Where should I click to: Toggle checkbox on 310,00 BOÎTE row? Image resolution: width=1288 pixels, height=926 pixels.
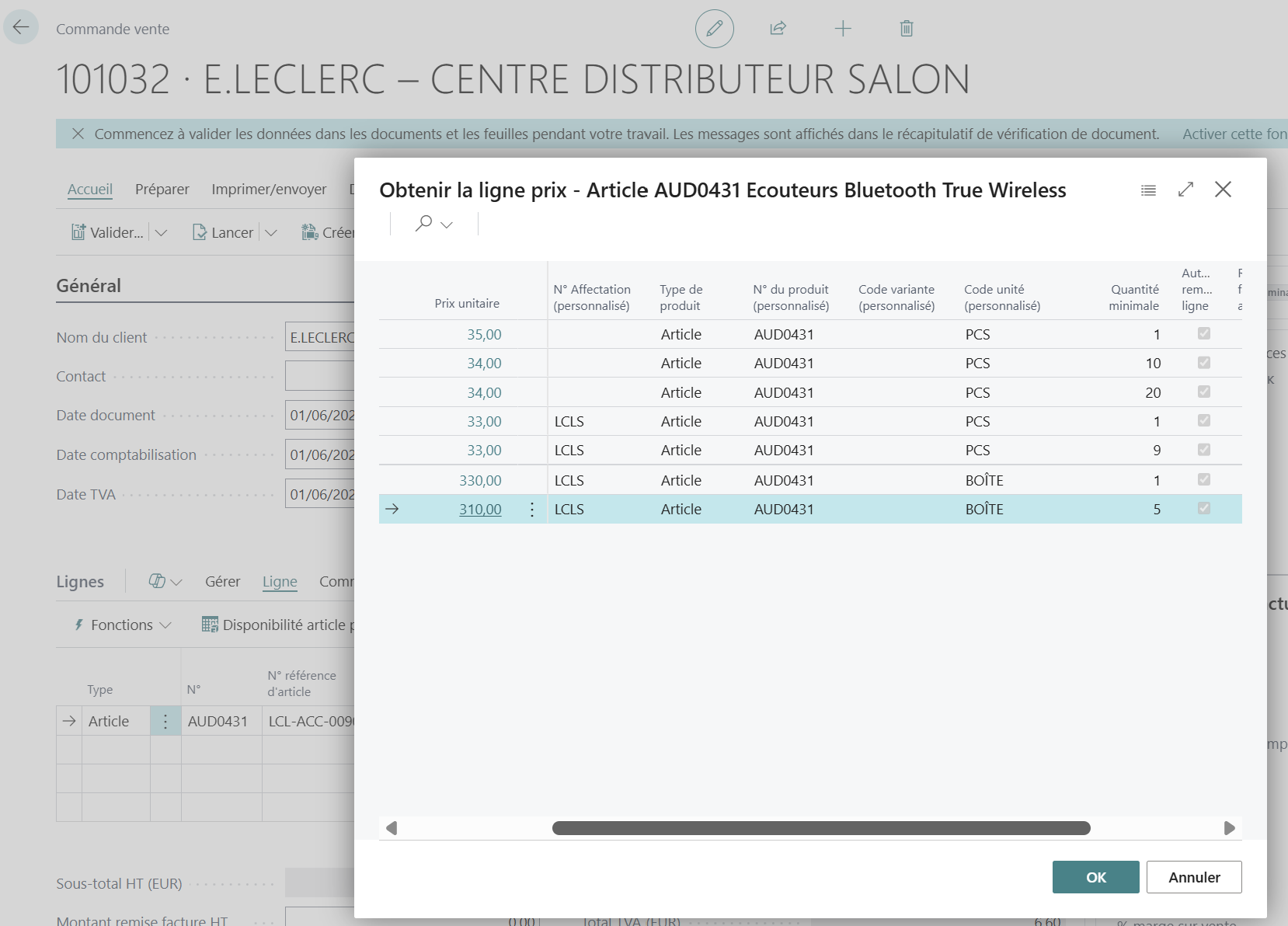coord(1204,508)
